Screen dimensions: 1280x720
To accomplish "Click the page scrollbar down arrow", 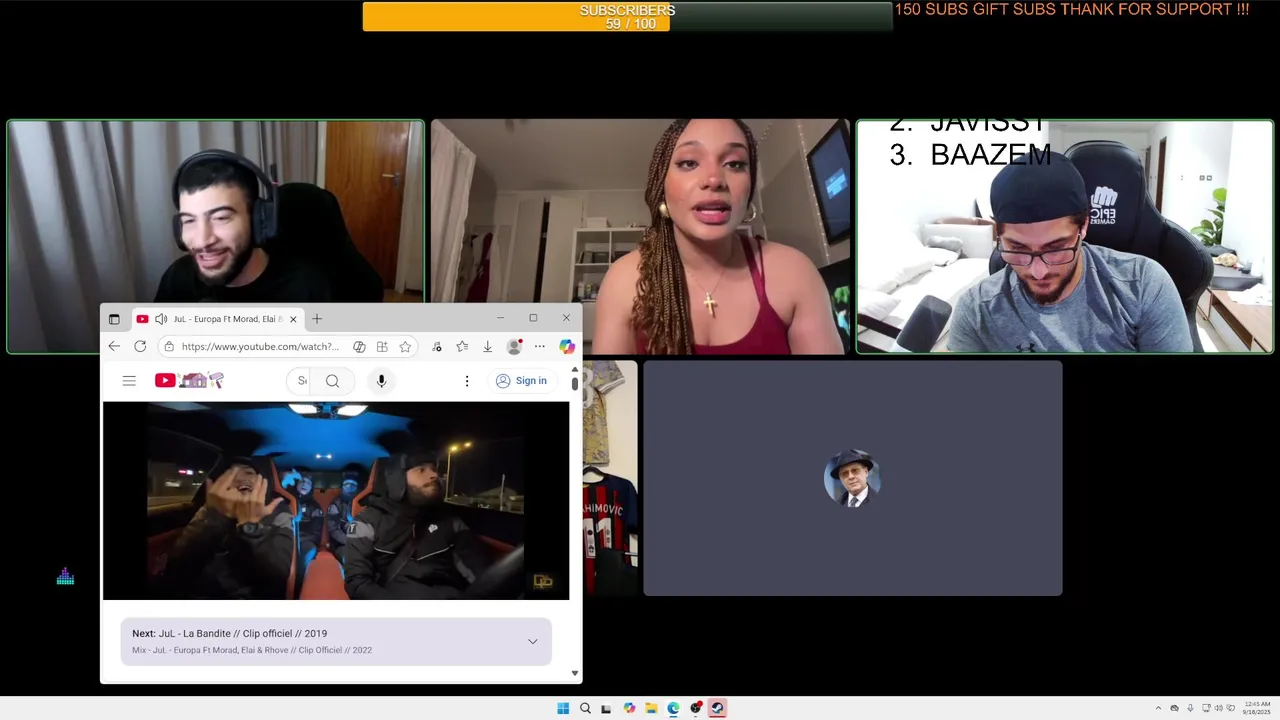I will coord(575,674).
